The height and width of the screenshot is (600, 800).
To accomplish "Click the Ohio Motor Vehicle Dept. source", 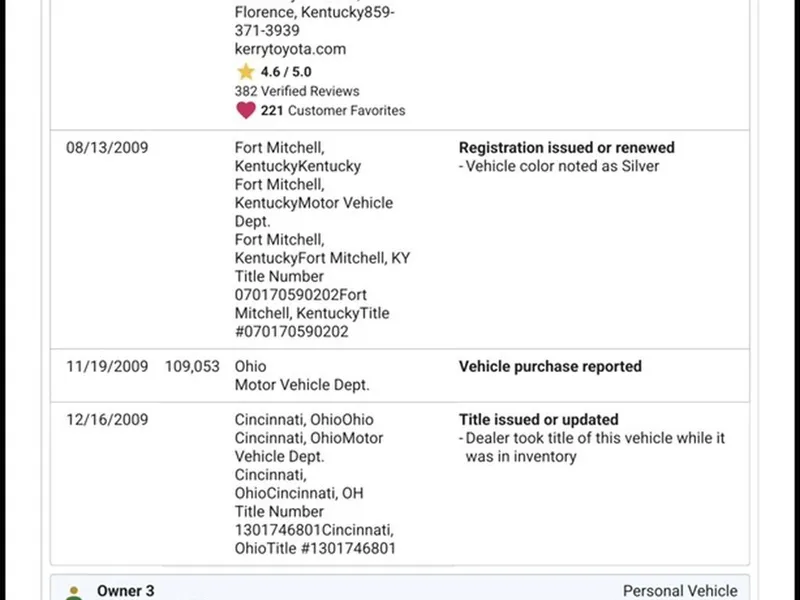I will [301, 376].
